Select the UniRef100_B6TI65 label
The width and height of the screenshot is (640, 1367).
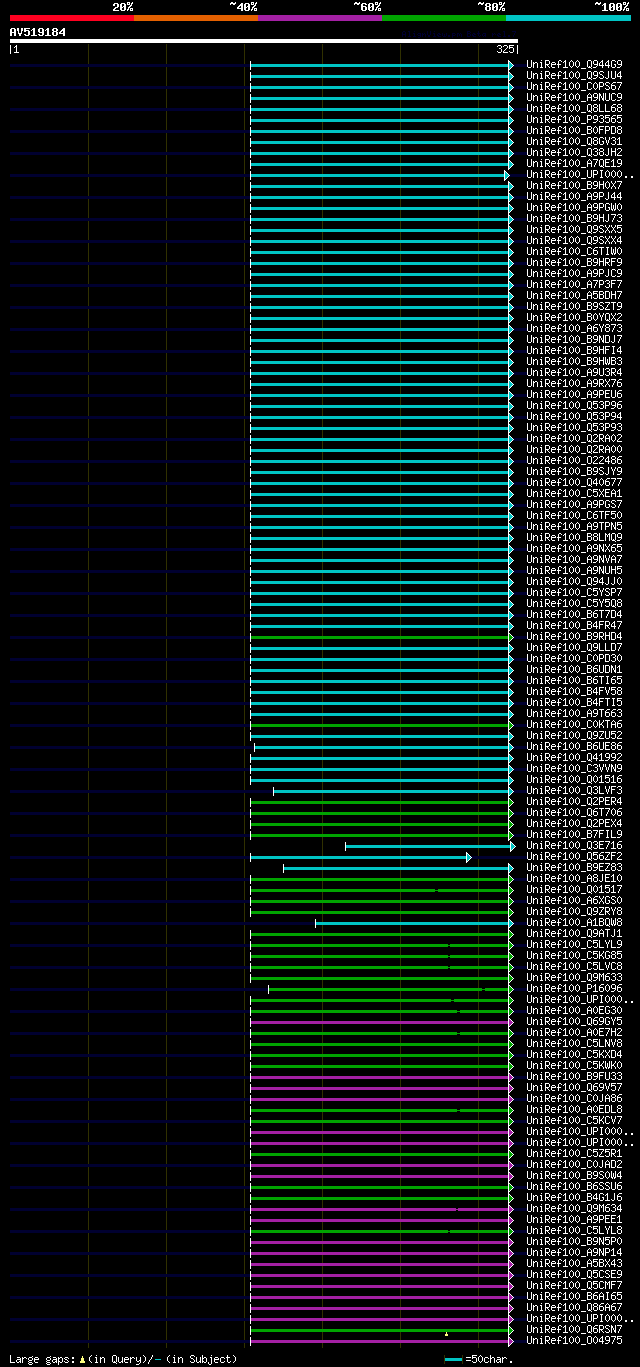coord(574,680)
